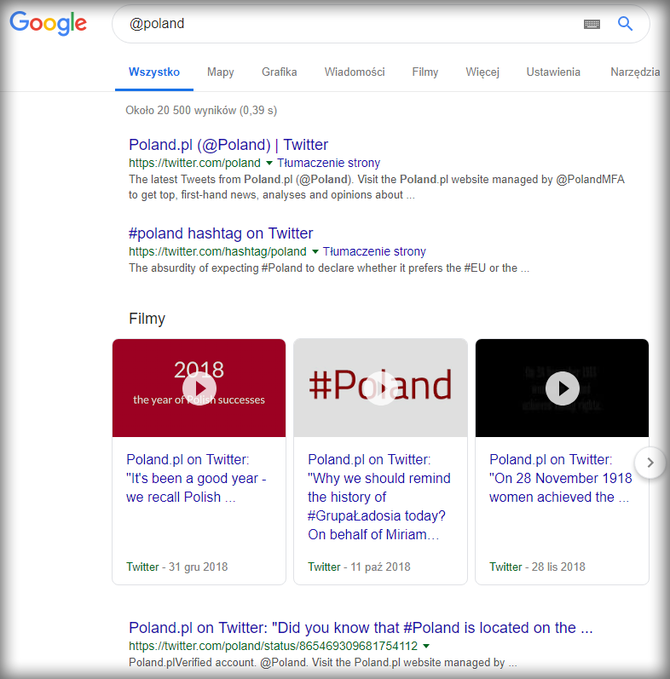670x679 pixels.
Task: Open #poland hashtag on Twitter result
Action: tap(221, 233)
